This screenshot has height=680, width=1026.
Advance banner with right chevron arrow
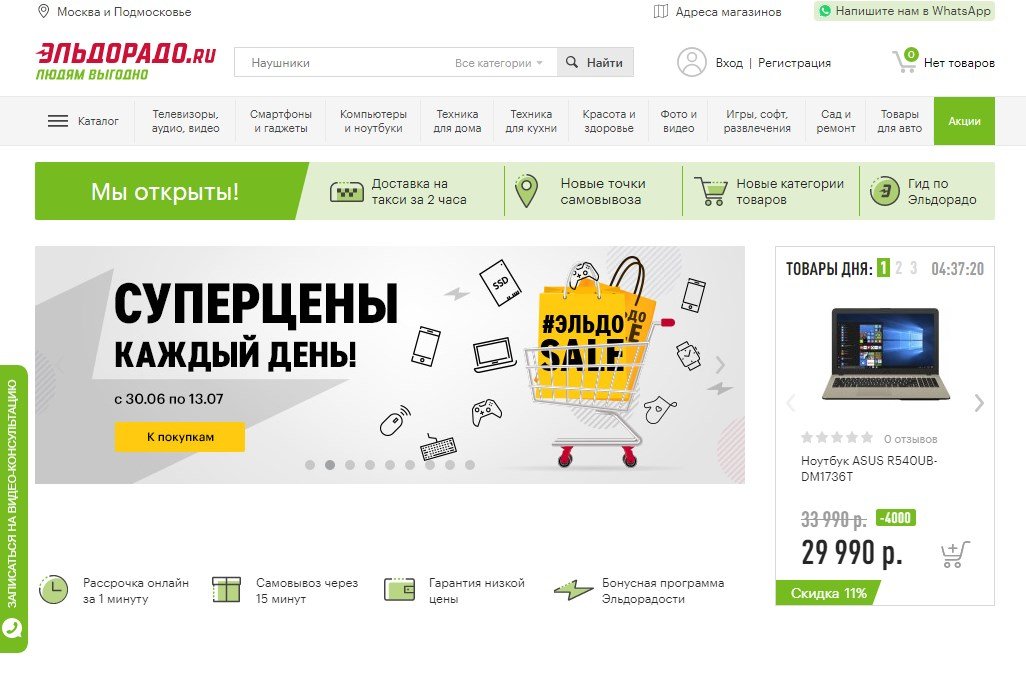click(x=720, y=365)
